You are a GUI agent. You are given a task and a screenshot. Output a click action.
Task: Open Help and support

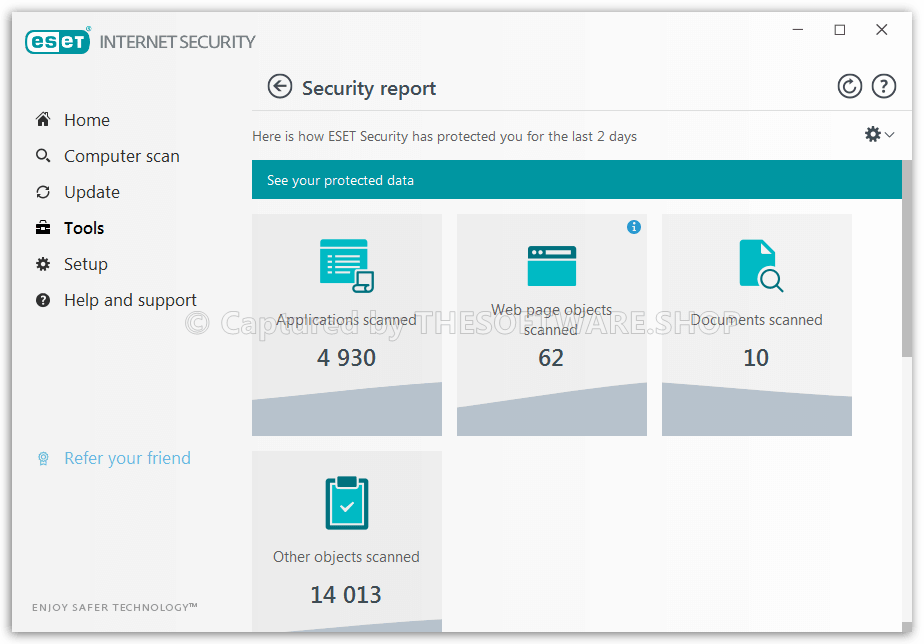point(129,300)
